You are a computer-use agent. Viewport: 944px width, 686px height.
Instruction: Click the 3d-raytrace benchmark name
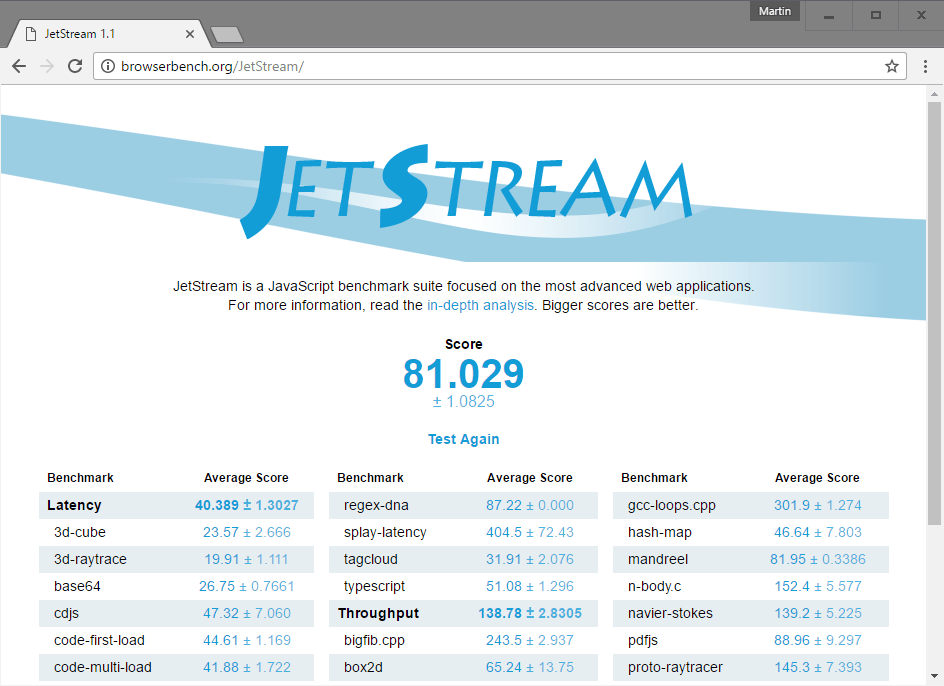pyautogui.click(x=90, y=560)
